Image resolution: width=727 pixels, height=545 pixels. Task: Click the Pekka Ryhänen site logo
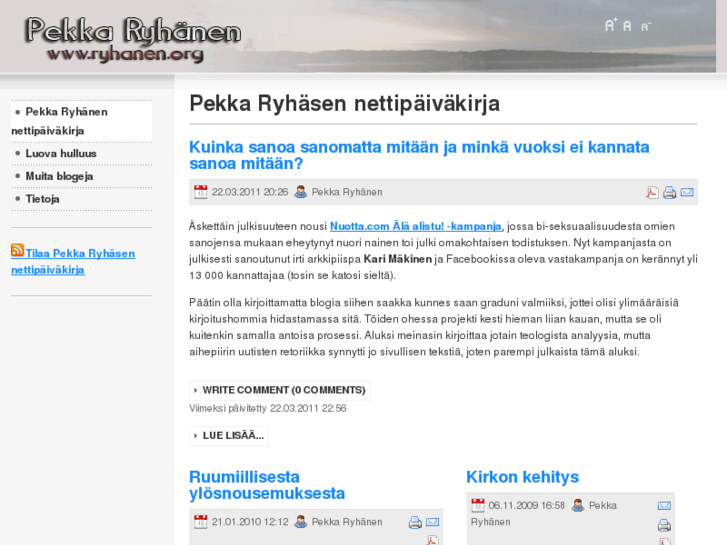pos(132,38)
